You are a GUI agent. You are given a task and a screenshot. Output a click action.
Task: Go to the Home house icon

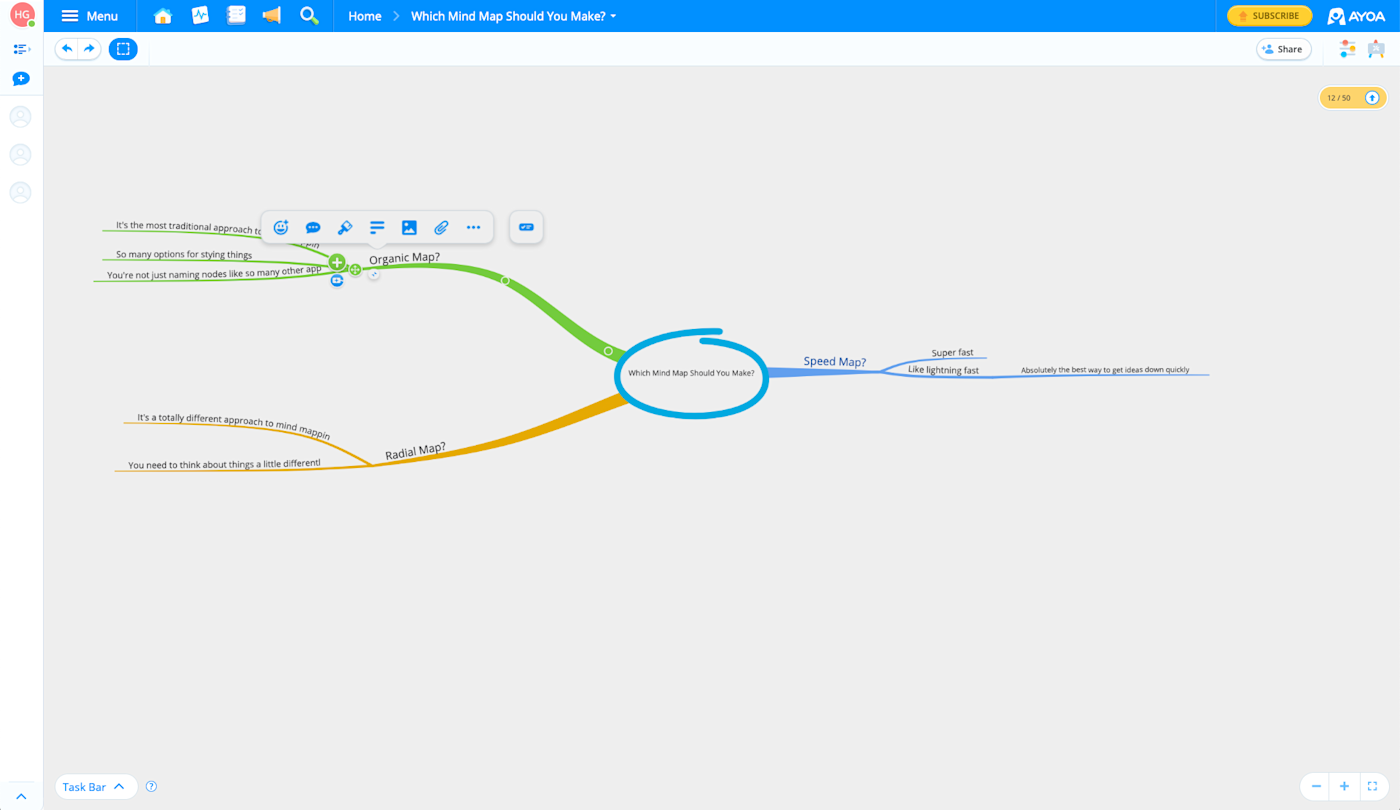(163, 16)
